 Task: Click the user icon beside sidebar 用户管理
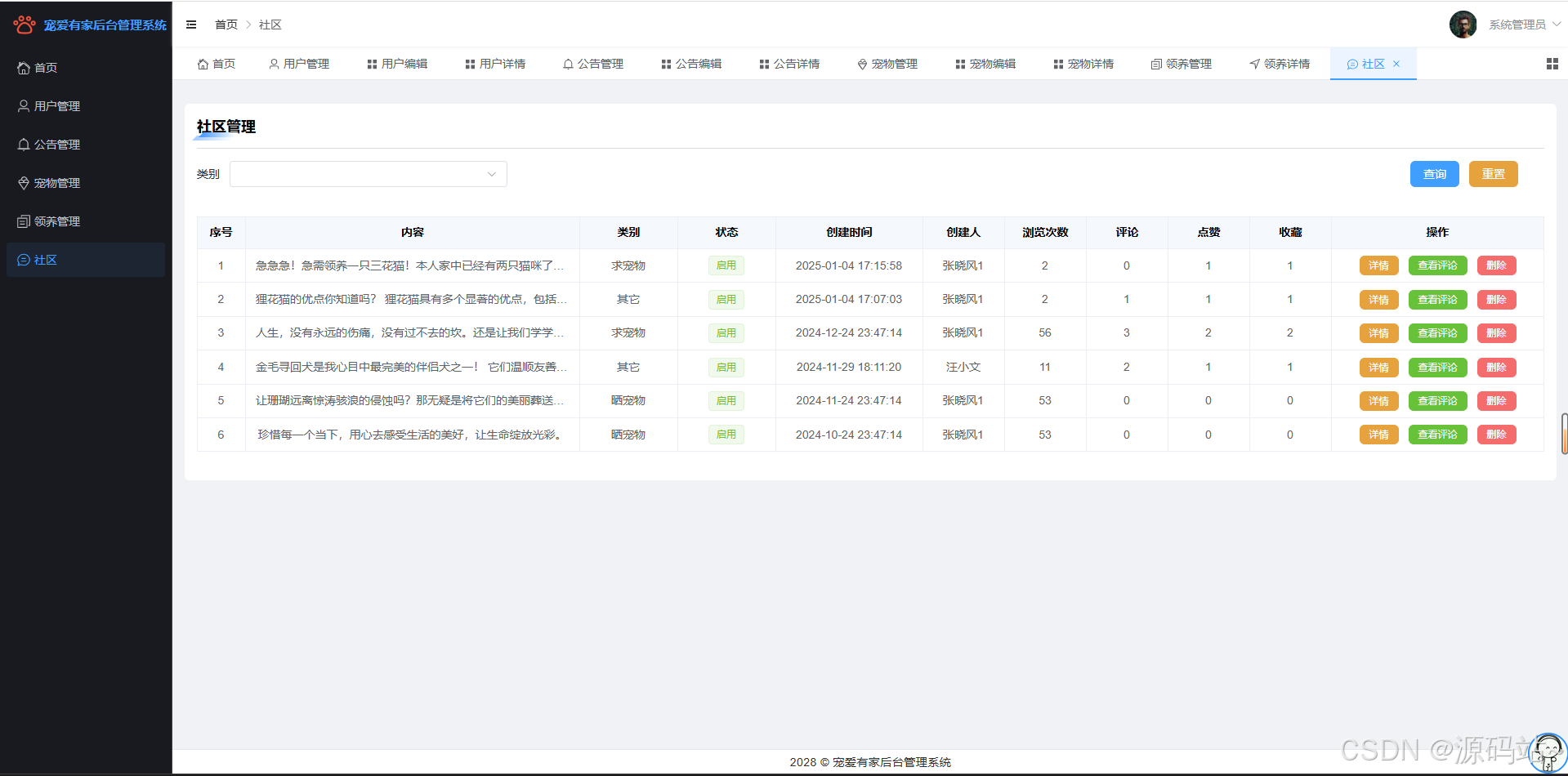click(x=24, y=106)
